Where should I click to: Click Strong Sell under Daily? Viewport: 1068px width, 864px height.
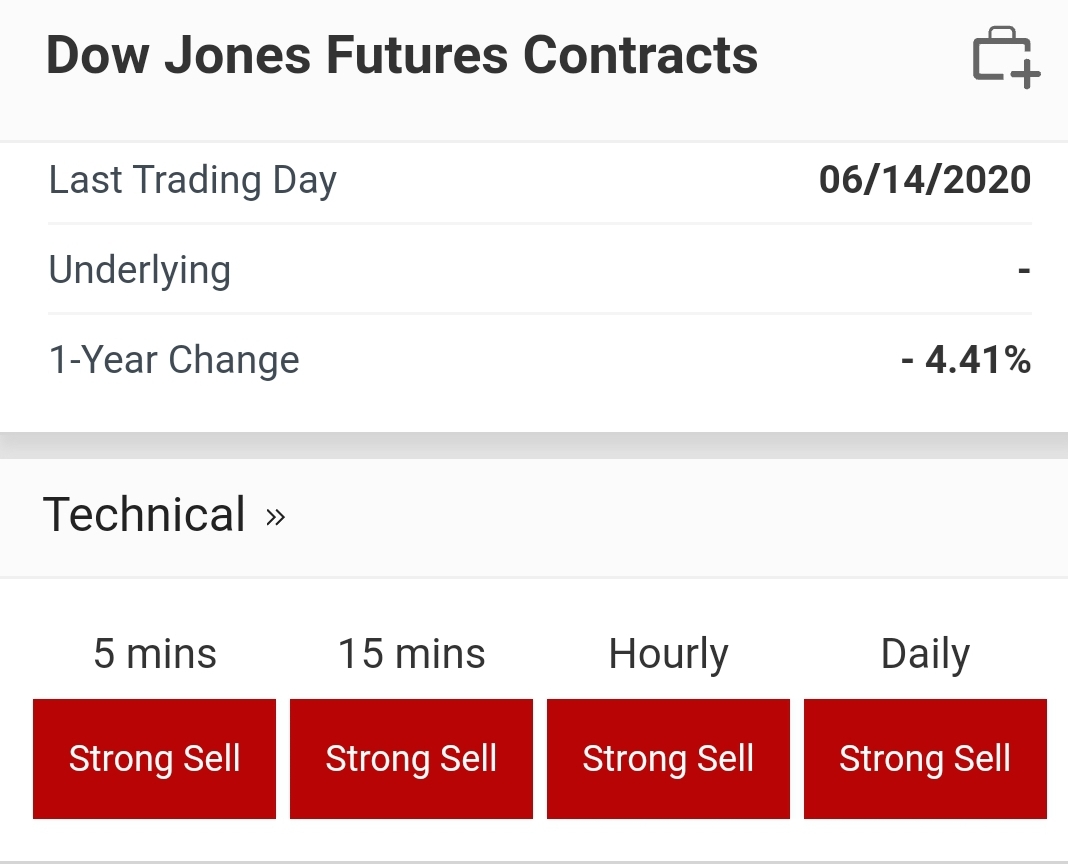tap(925, 758)
